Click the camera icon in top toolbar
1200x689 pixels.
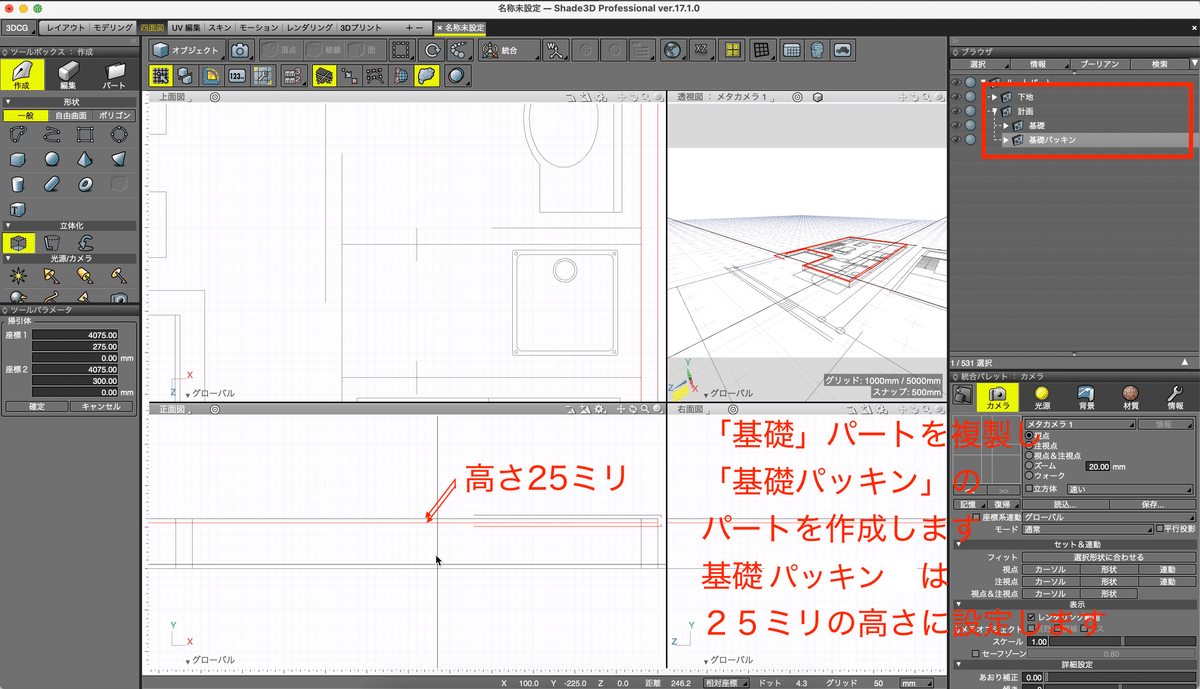[240, 50]
